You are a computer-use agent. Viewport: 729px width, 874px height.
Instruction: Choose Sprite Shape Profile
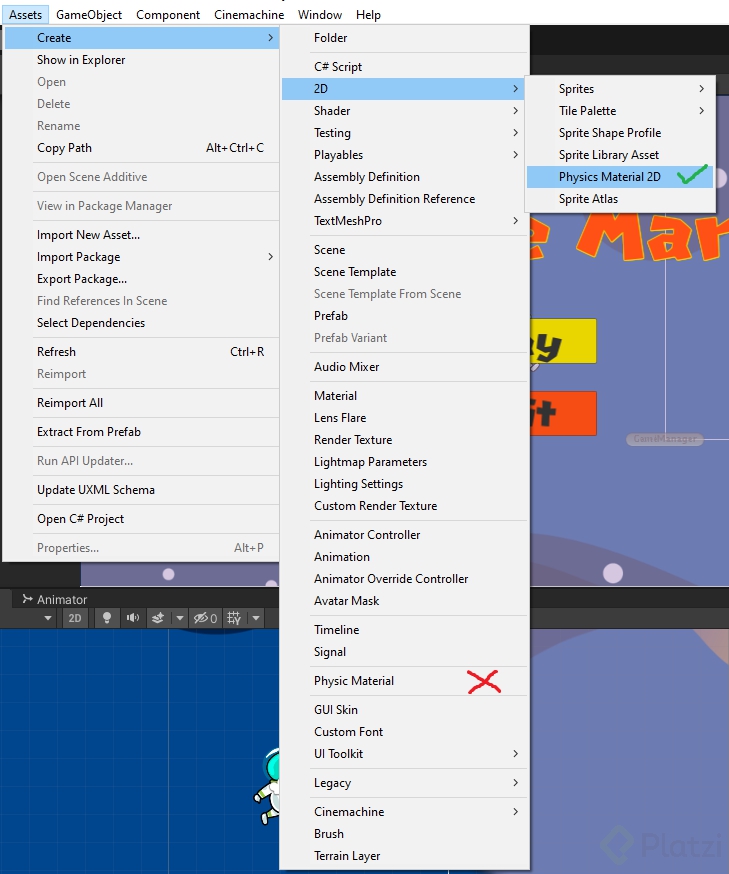[x=620, y=133]
